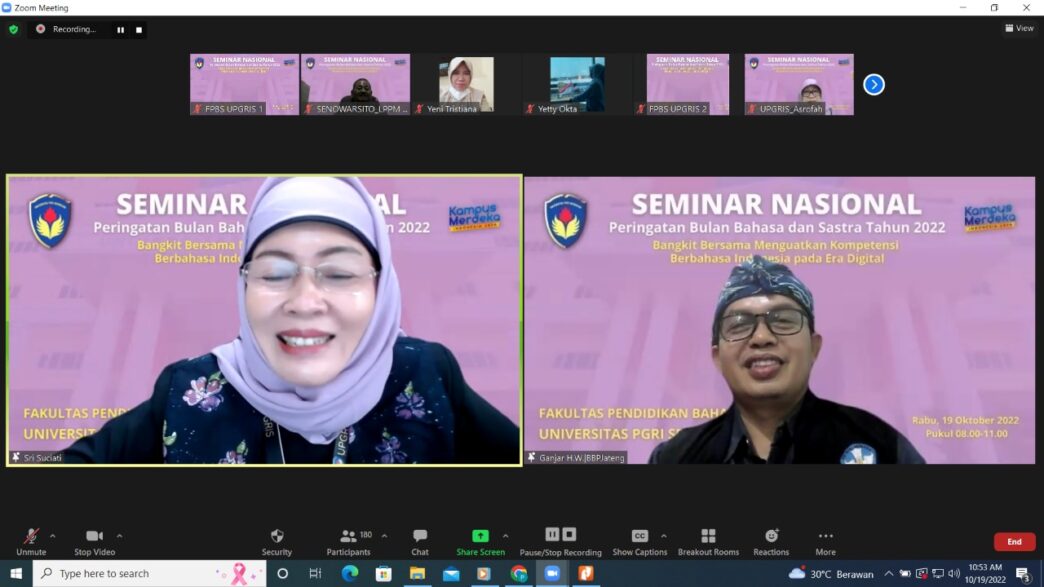Click the red End meeting button
This screenshot has height=587, width=1044.
coord(1014,542)
